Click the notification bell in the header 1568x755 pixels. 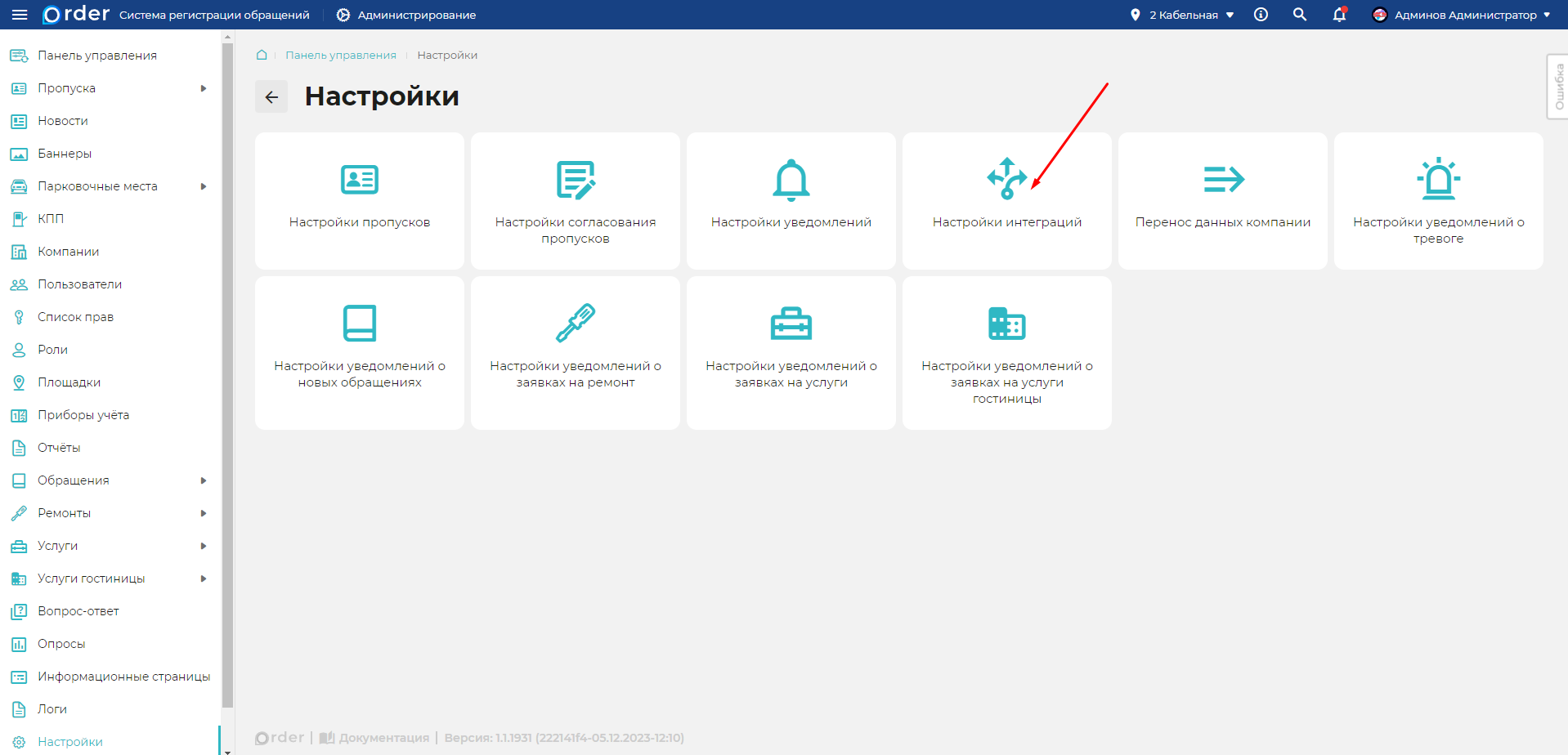click(1339, 15)
